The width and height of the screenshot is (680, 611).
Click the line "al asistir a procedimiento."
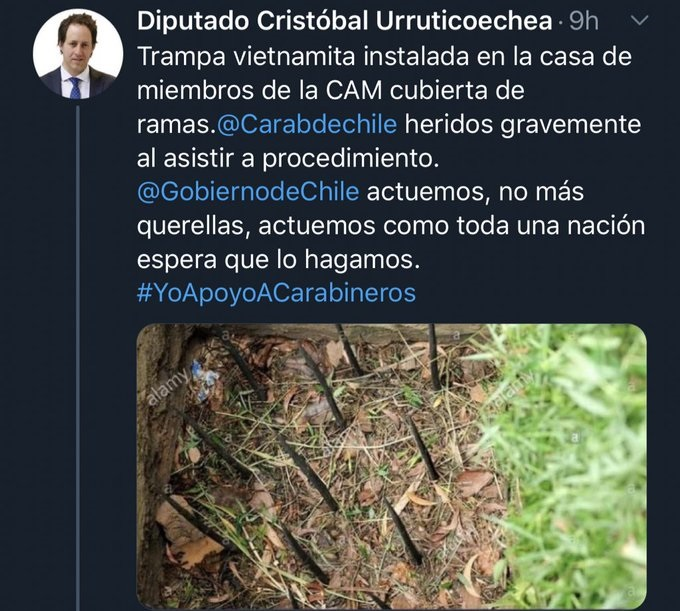(288, 158)
